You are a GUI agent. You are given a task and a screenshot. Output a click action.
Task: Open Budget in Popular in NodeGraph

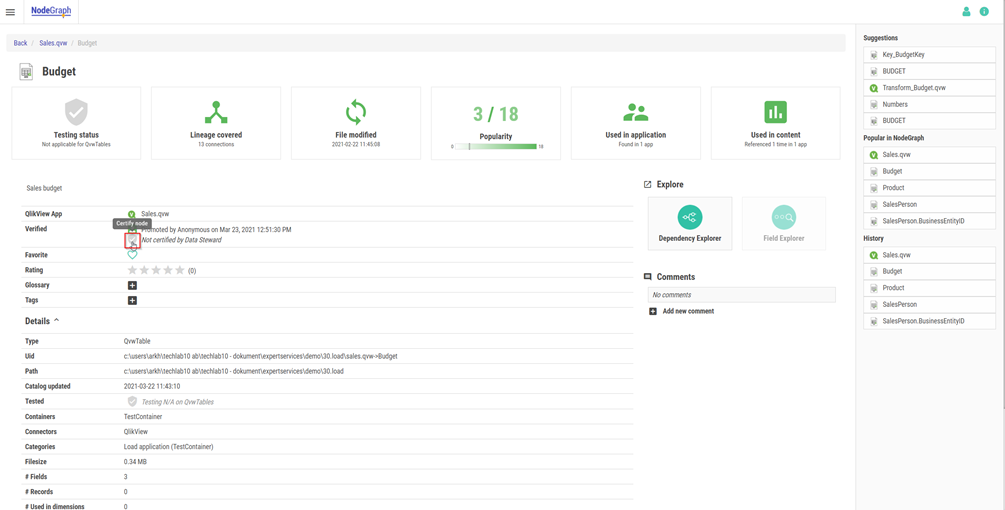point(929,171)
